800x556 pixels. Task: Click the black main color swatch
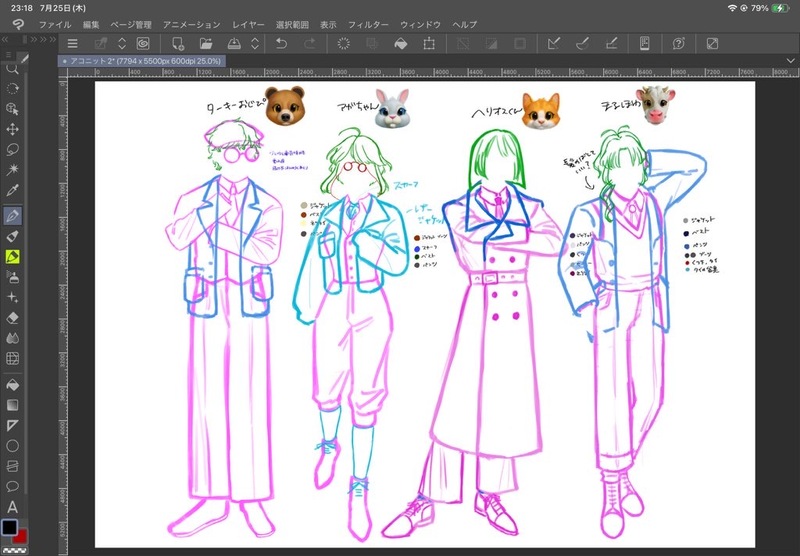(x=9, y=527)
